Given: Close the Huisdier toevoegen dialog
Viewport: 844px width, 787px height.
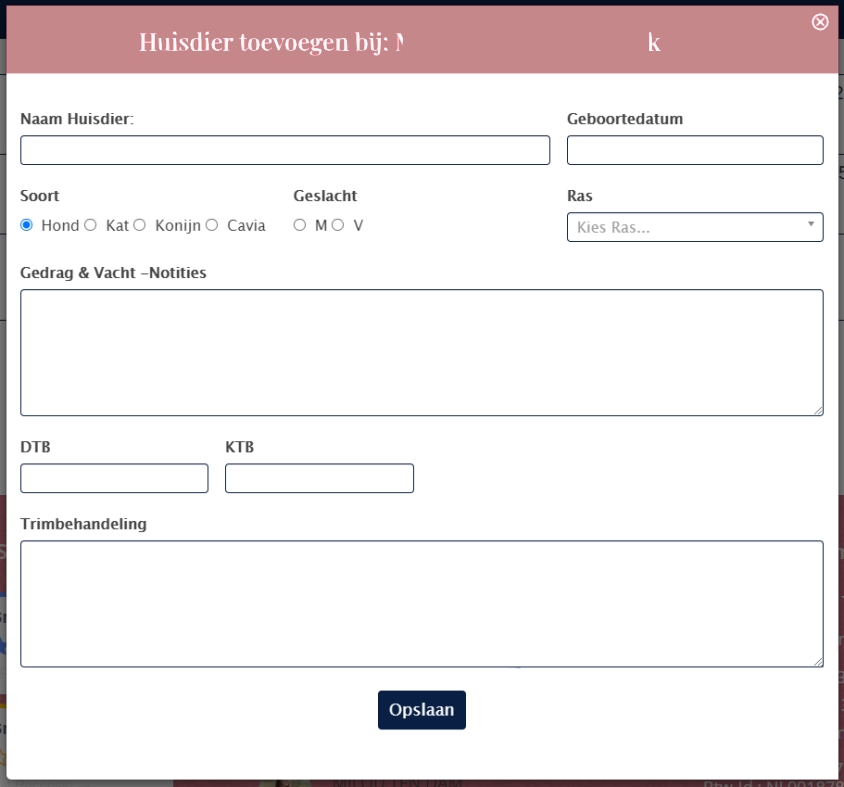Looking at the screenshot, I should pos(820,22).
